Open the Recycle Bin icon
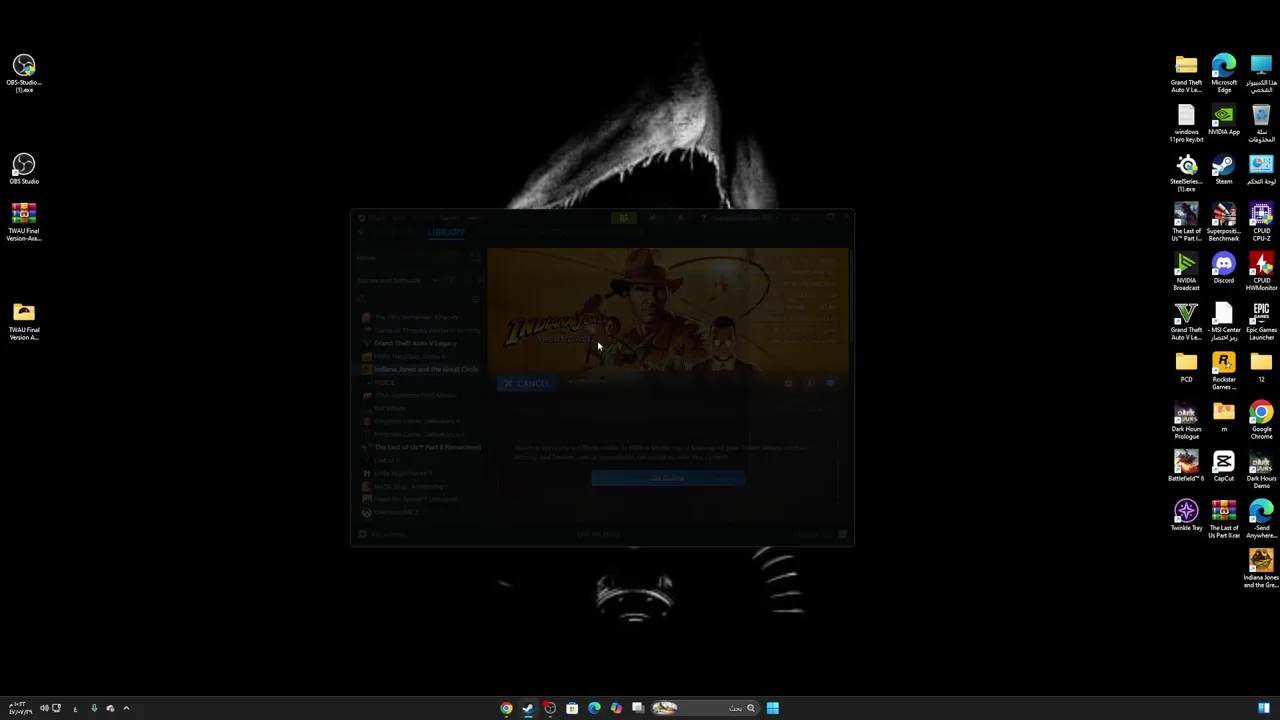Viewport: 1280px width, 720px height. [1261, 123]
